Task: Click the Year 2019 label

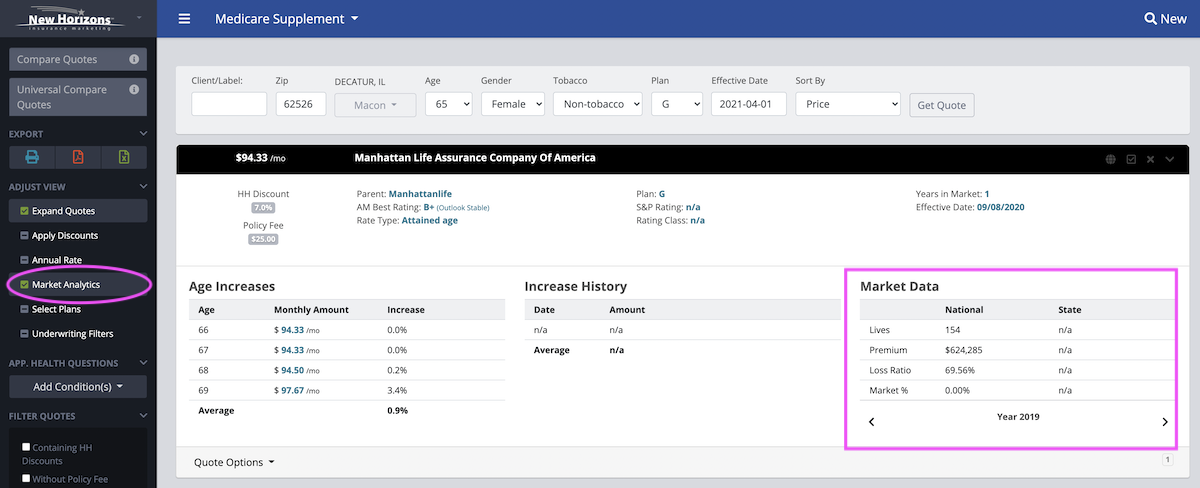Action: 1018,416
